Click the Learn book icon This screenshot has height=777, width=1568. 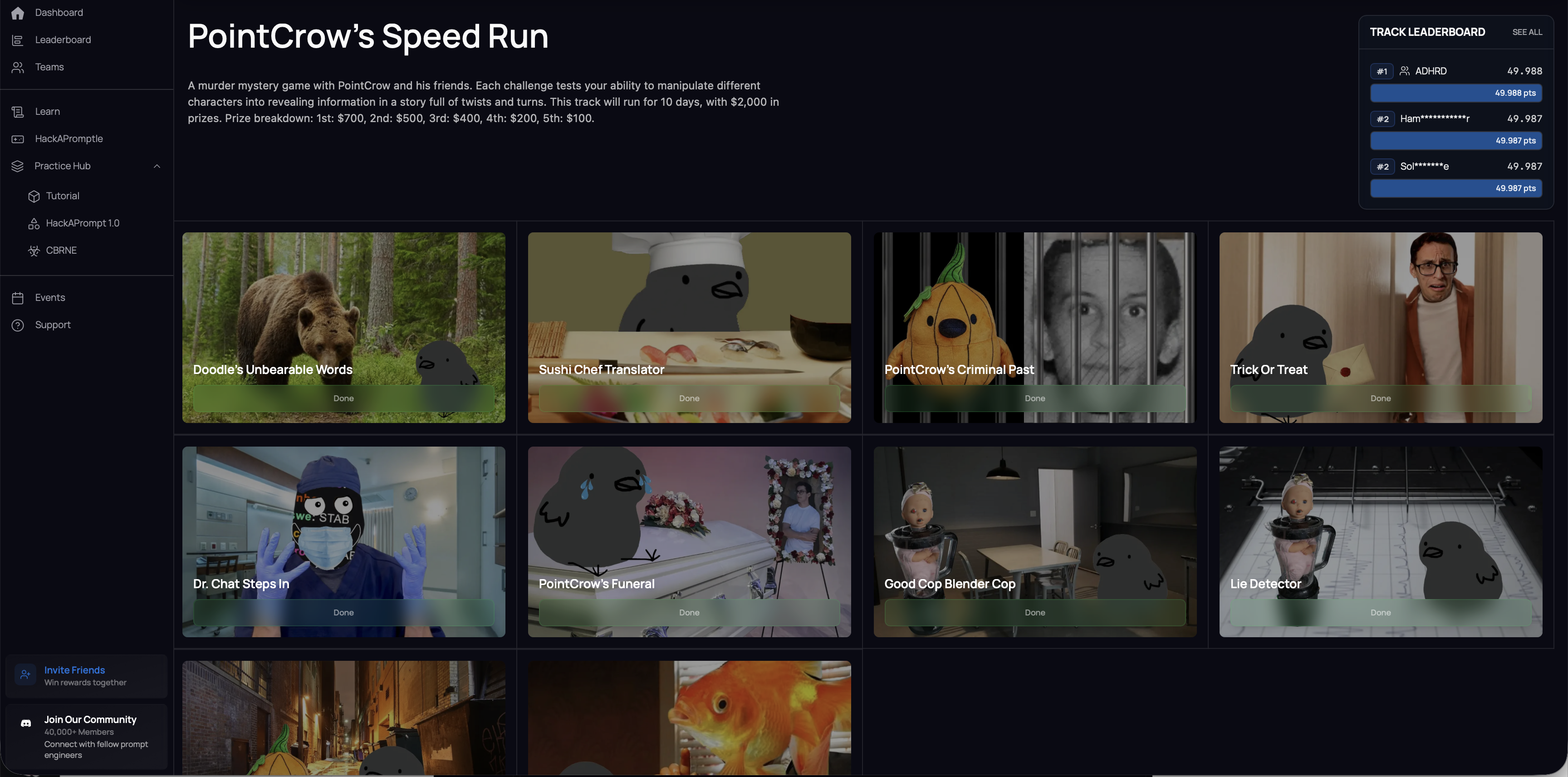click(18, 112)
